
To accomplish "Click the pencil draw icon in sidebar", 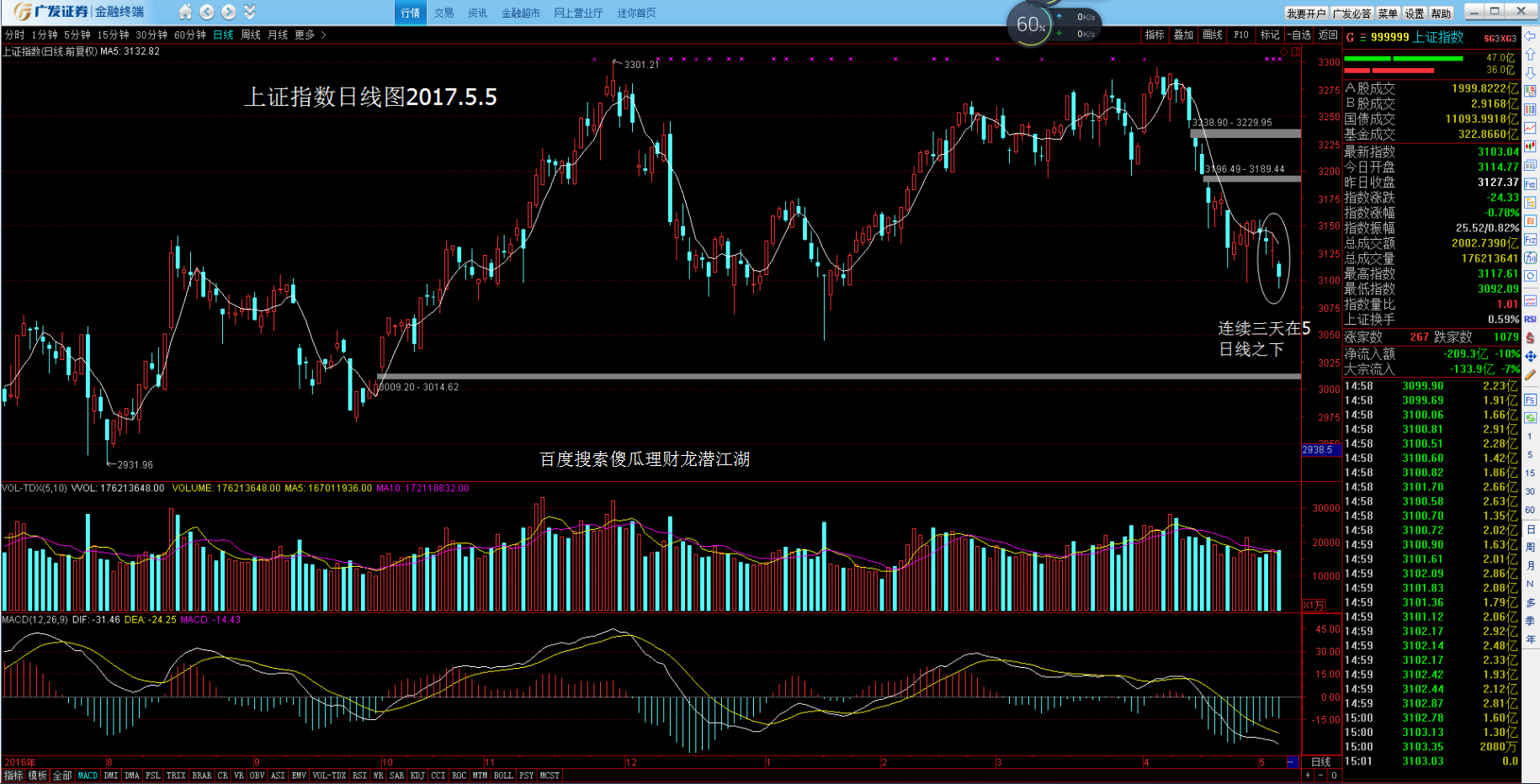I will pos(1530,375).
